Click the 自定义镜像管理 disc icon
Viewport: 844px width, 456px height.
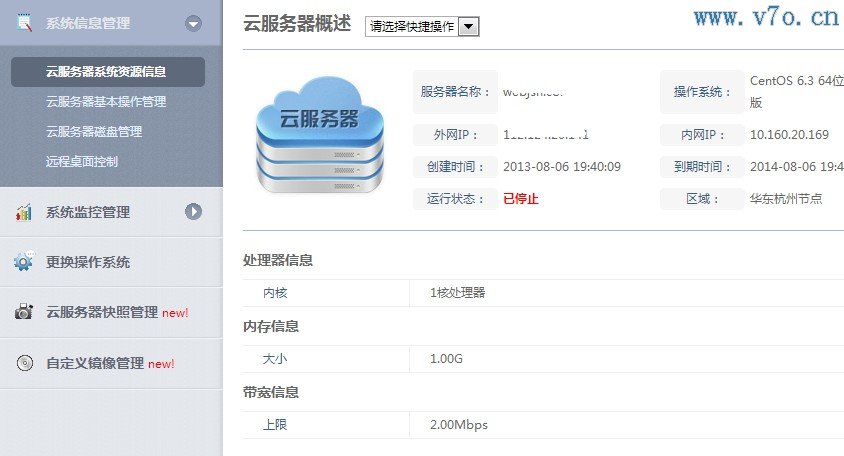24,363
